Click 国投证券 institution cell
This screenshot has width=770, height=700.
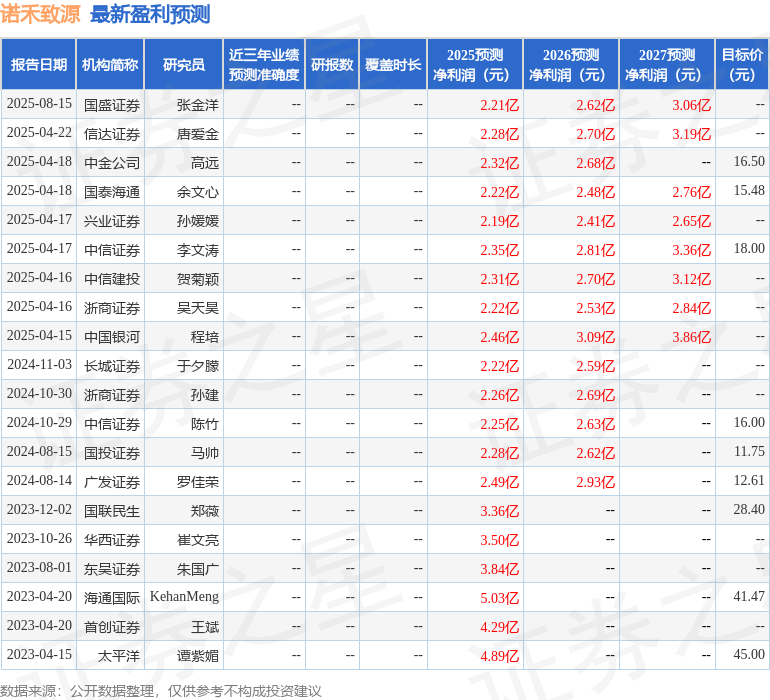pyautogui.click(x=112, y=452)
